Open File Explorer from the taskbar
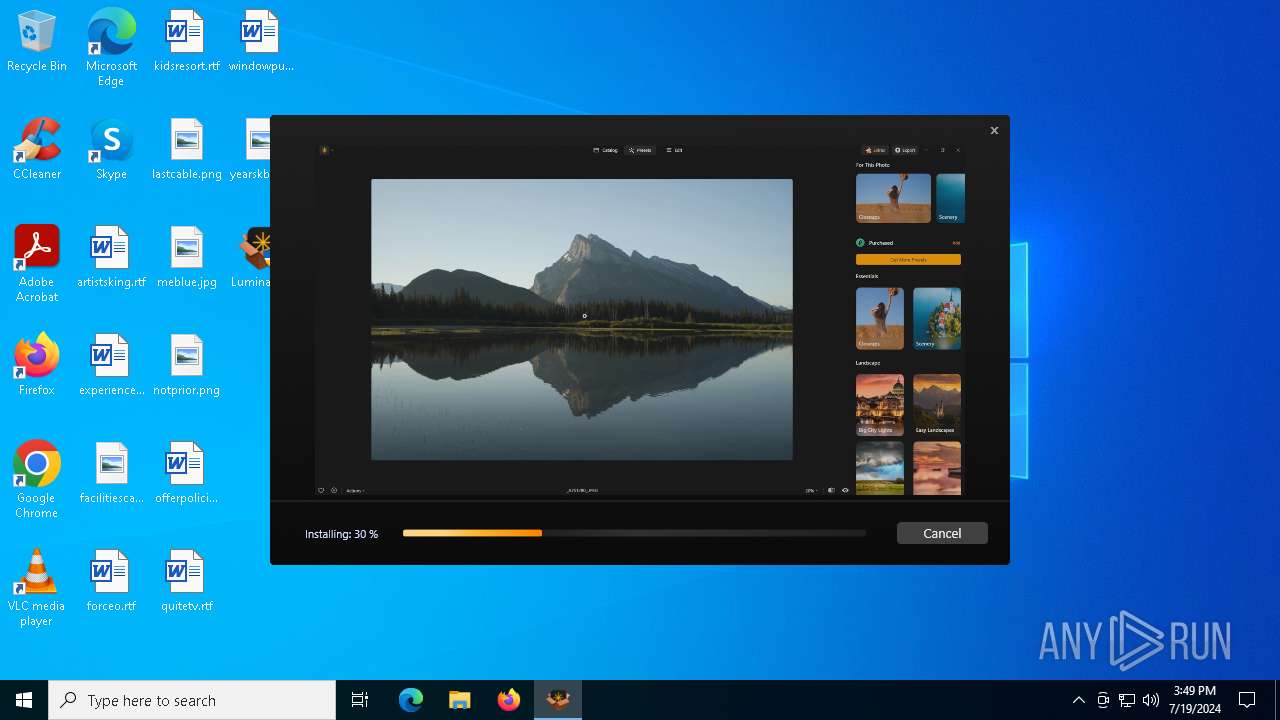Viewport: 1280px width, 720px height. 459,700
